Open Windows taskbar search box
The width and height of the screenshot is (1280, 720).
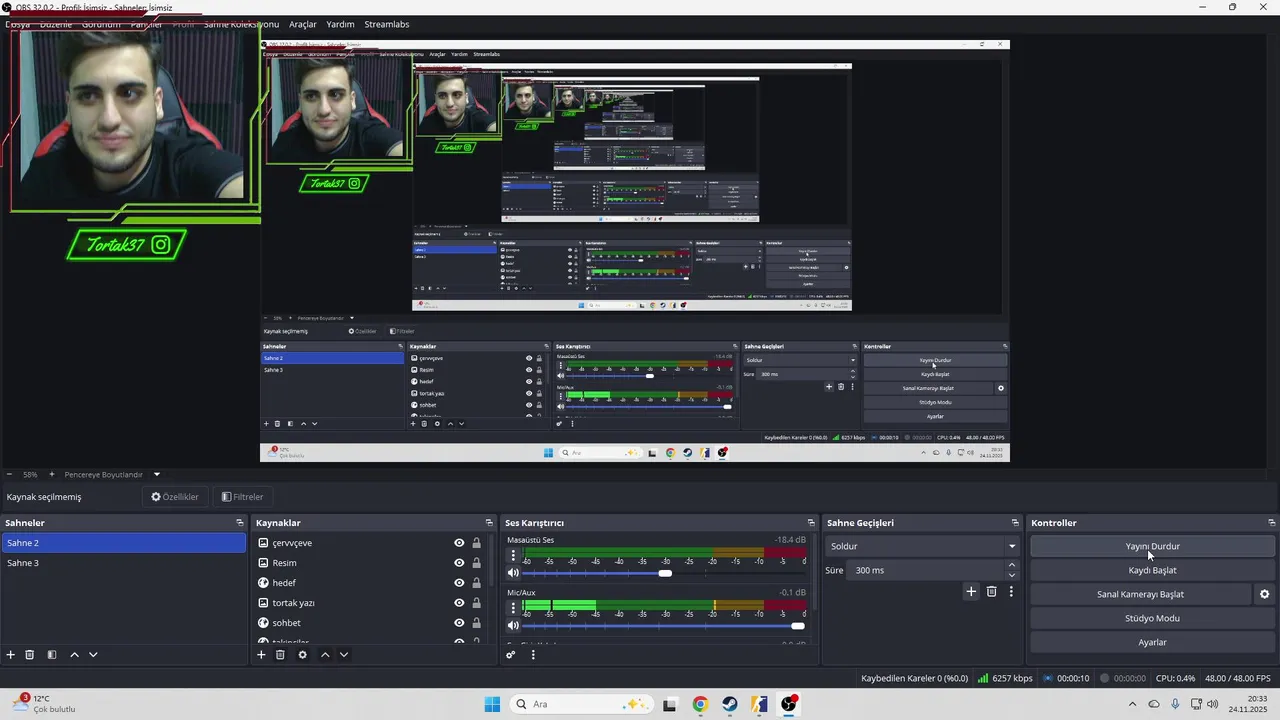tap(581, 704)
